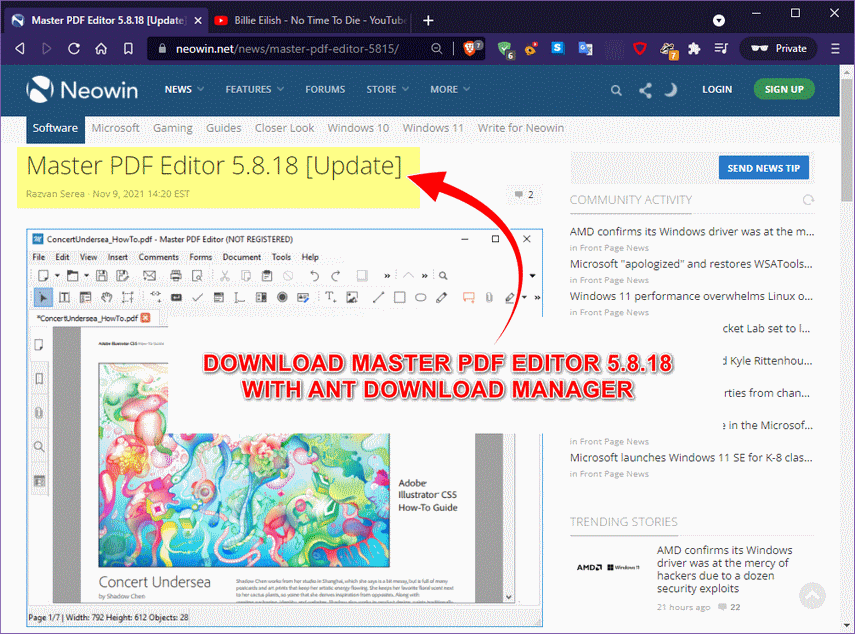Open the extension icon with badge 7
855x634 pixels.
669,50
